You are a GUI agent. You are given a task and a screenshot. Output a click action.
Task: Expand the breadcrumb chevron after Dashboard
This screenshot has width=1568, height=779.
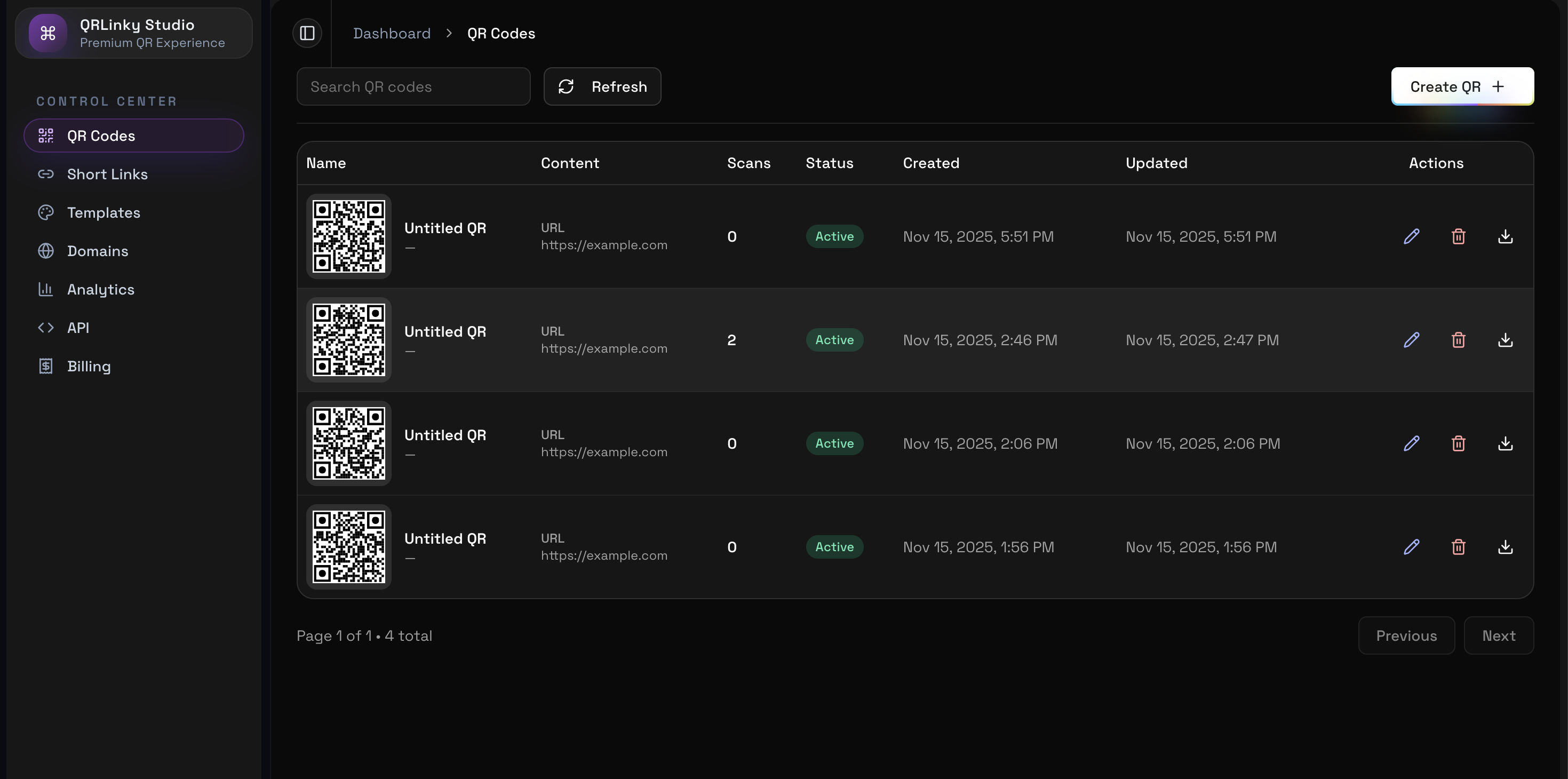[x=449, y=34]
